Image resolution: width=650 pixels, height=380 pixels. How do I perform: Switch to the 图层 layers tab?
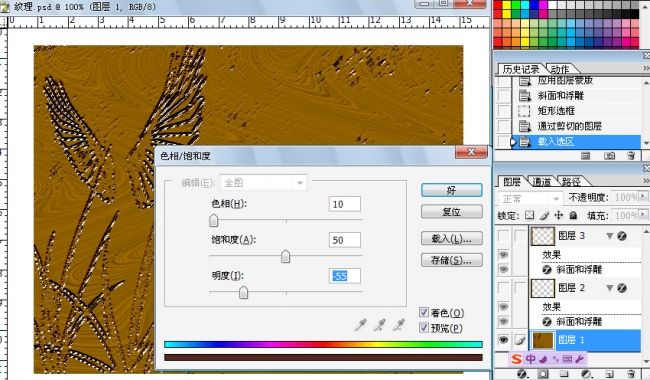point(512,182)
